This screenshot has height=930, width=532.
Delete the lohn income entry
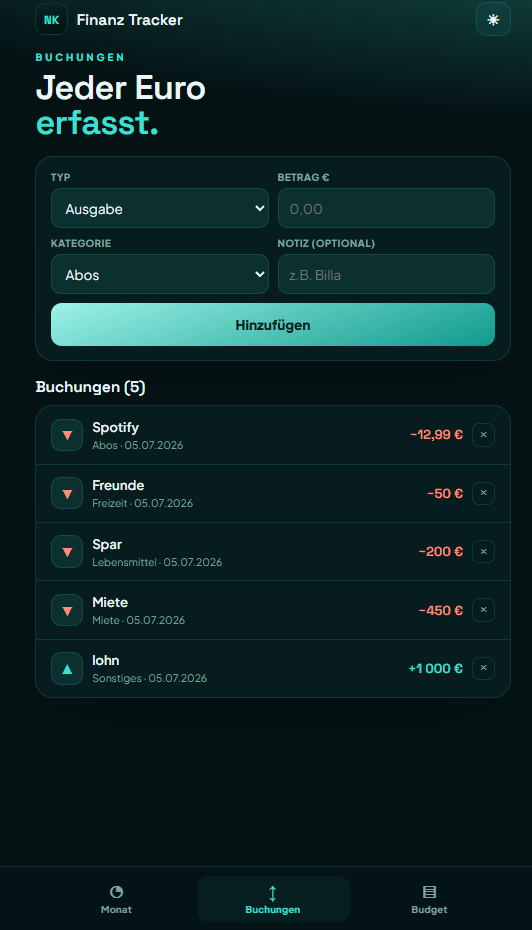coord(483,668)
